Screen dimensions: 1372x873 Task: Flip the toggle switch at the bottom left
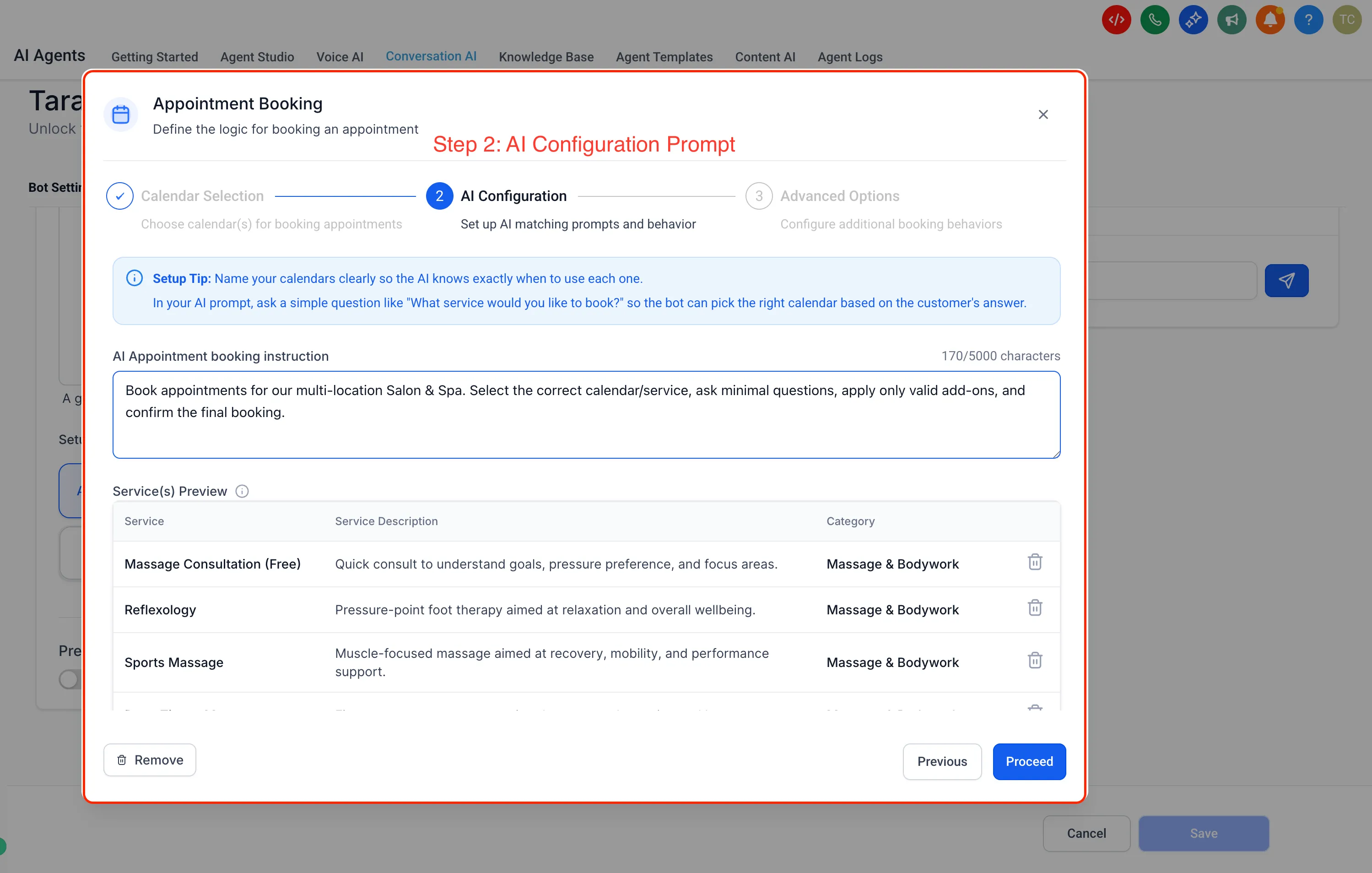pyautogui.click(x=68, y=679)
